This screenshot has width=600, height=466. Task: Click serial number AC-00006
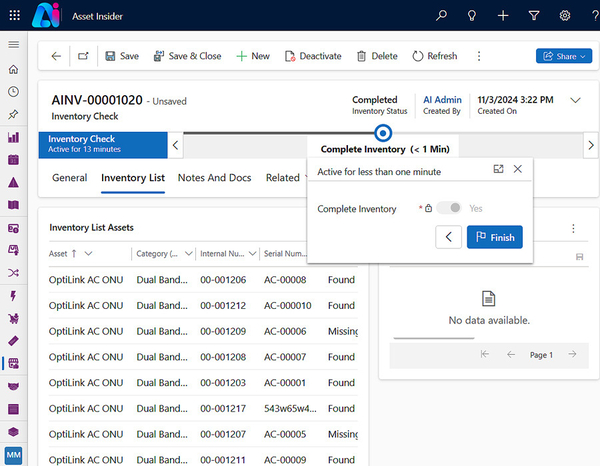coord(285,331)
